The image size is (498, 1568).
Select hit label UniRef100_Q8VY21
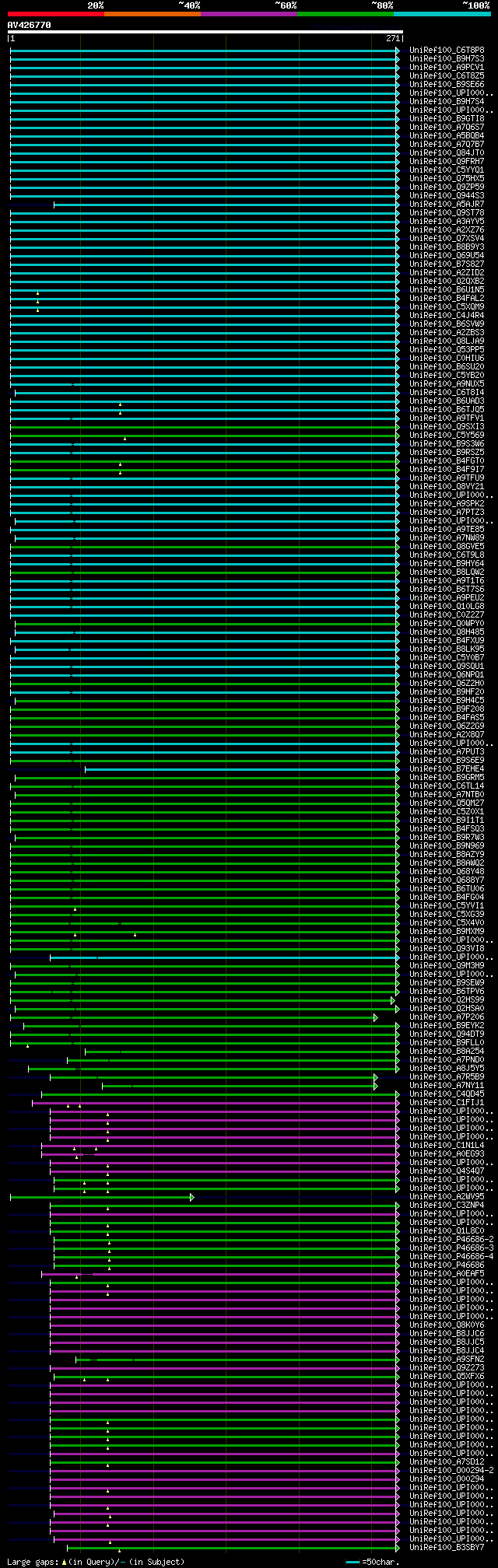tap(447, 486)
